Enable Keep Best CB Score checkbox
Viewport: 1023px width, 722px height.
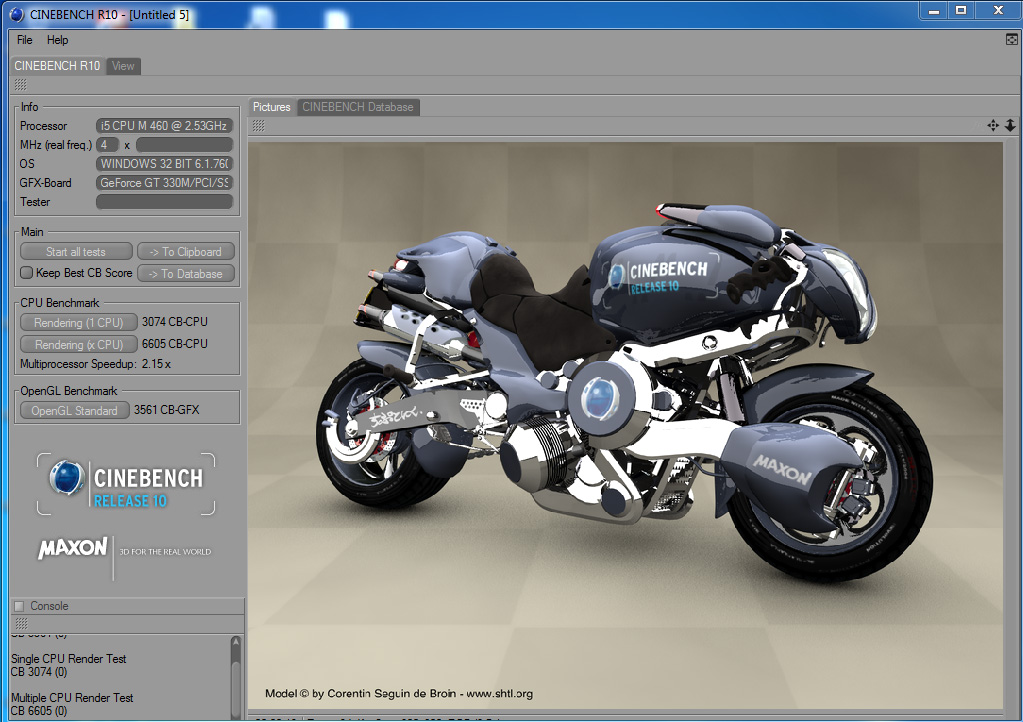pyautogui.click(x=27, y=273)
